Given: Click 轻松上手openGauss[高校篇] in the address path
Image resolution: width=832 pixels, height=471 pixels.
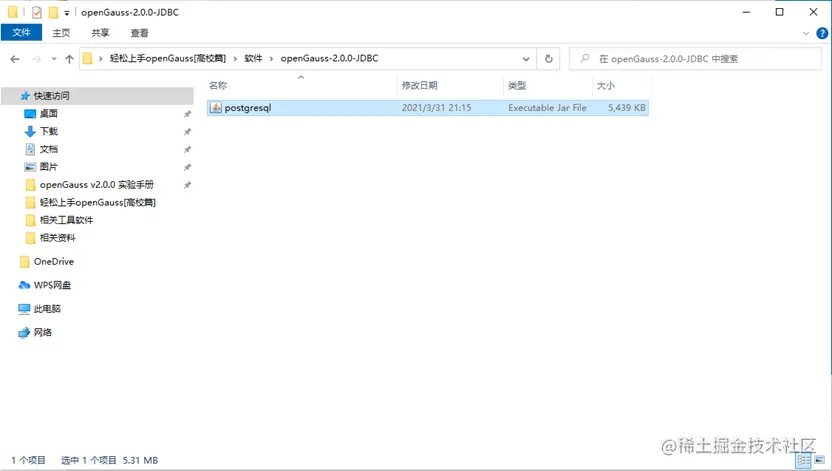Looking at the screenshot, I should tap(168, 58).
